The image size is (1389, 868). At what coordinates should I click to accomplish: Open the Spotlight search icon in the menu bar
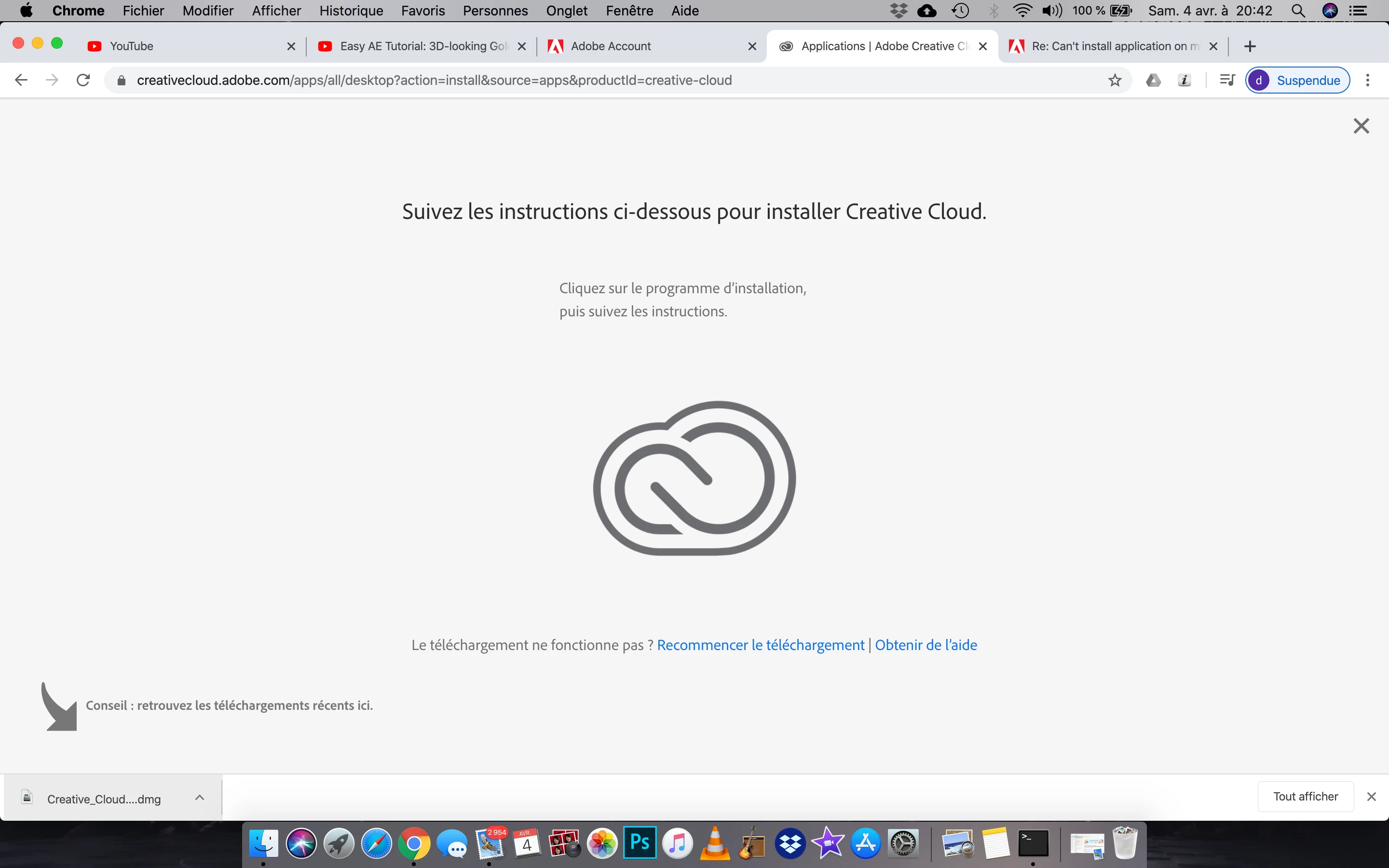1298,11
